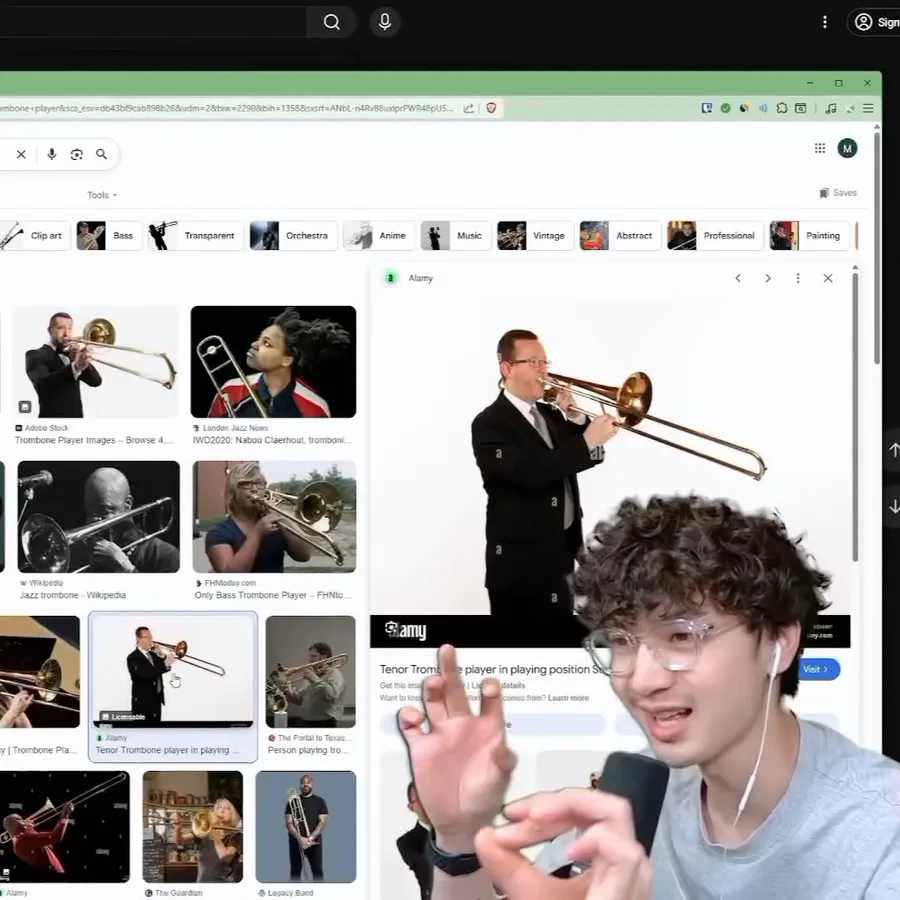The width and height of the screenshot is (900, 900).
Task: Open the extensions puzzle-piece icon in browser toolbar
Action: [x=782, y=108]
